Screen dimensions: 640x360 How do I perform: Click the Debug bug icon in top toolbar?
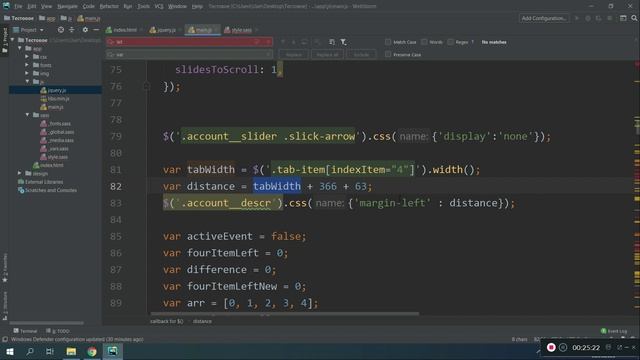point(588,18)
